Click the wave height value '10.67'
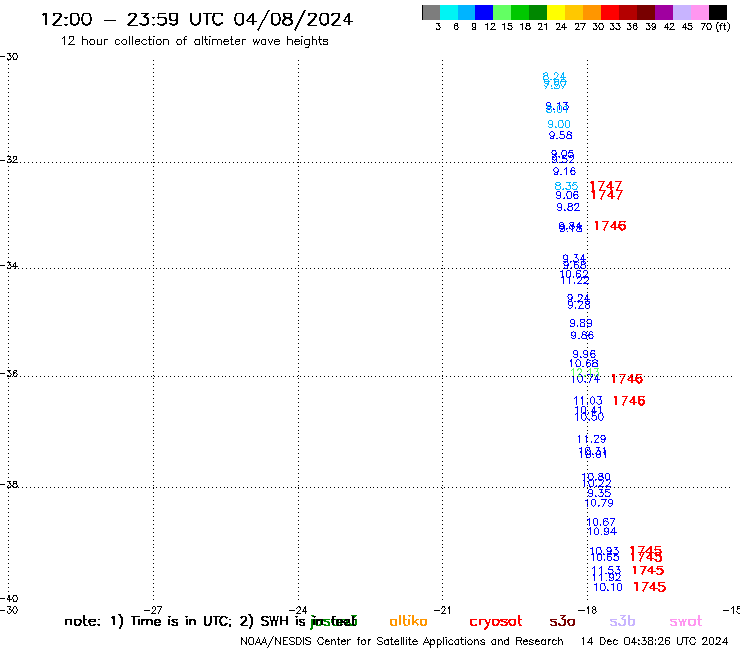The image size is (740, 650). pos(601,522)
